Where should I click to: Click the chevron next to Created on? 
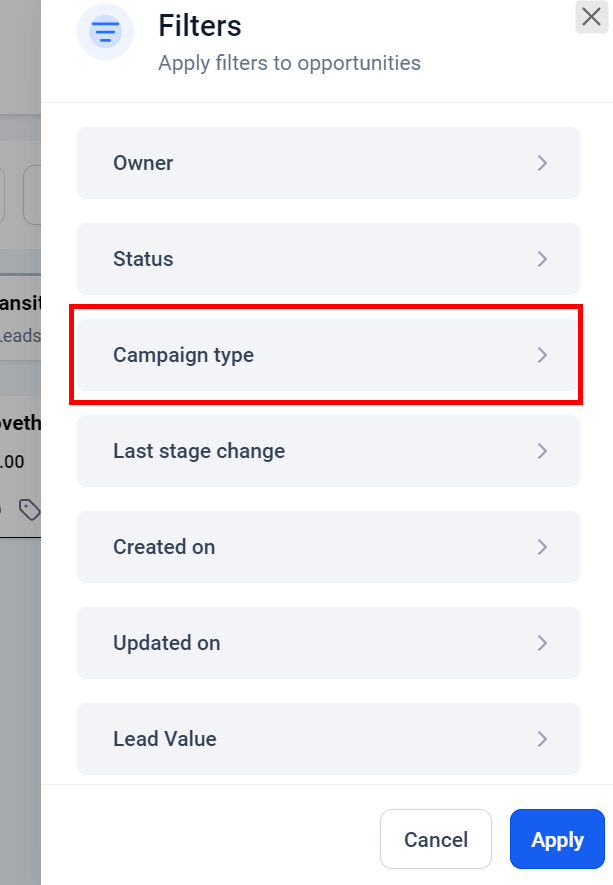click(x=542, y=547)
